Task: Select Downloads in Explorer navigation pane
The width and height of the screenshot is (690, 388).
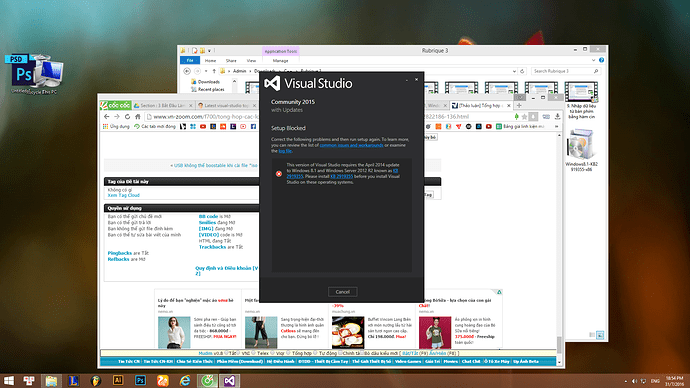Action: tap(205, 82)
